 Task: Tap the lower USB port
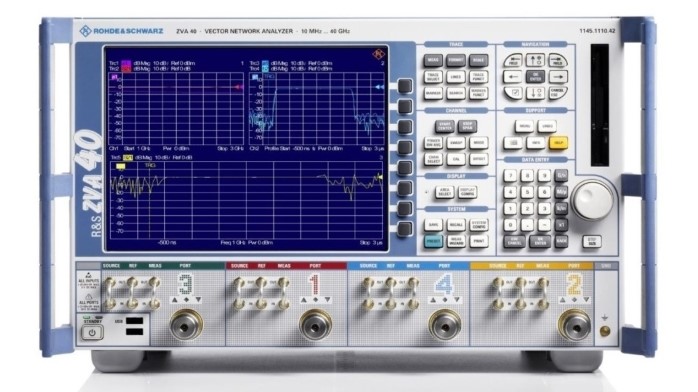[x=134, y=332]
